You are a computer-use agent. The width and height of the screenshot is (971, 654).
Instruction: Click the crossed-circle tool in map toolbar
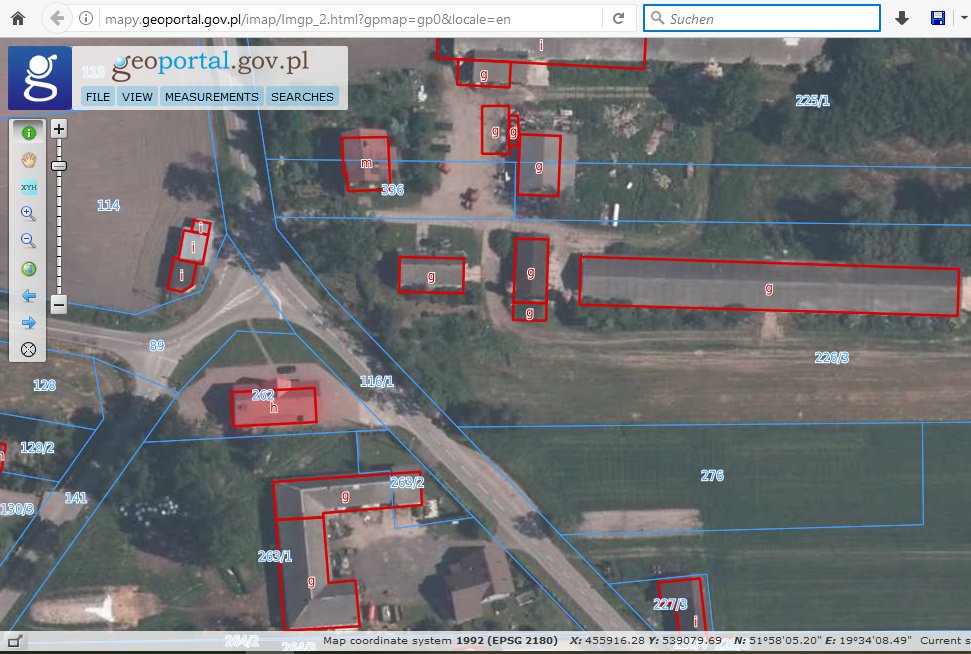[28, 349]
